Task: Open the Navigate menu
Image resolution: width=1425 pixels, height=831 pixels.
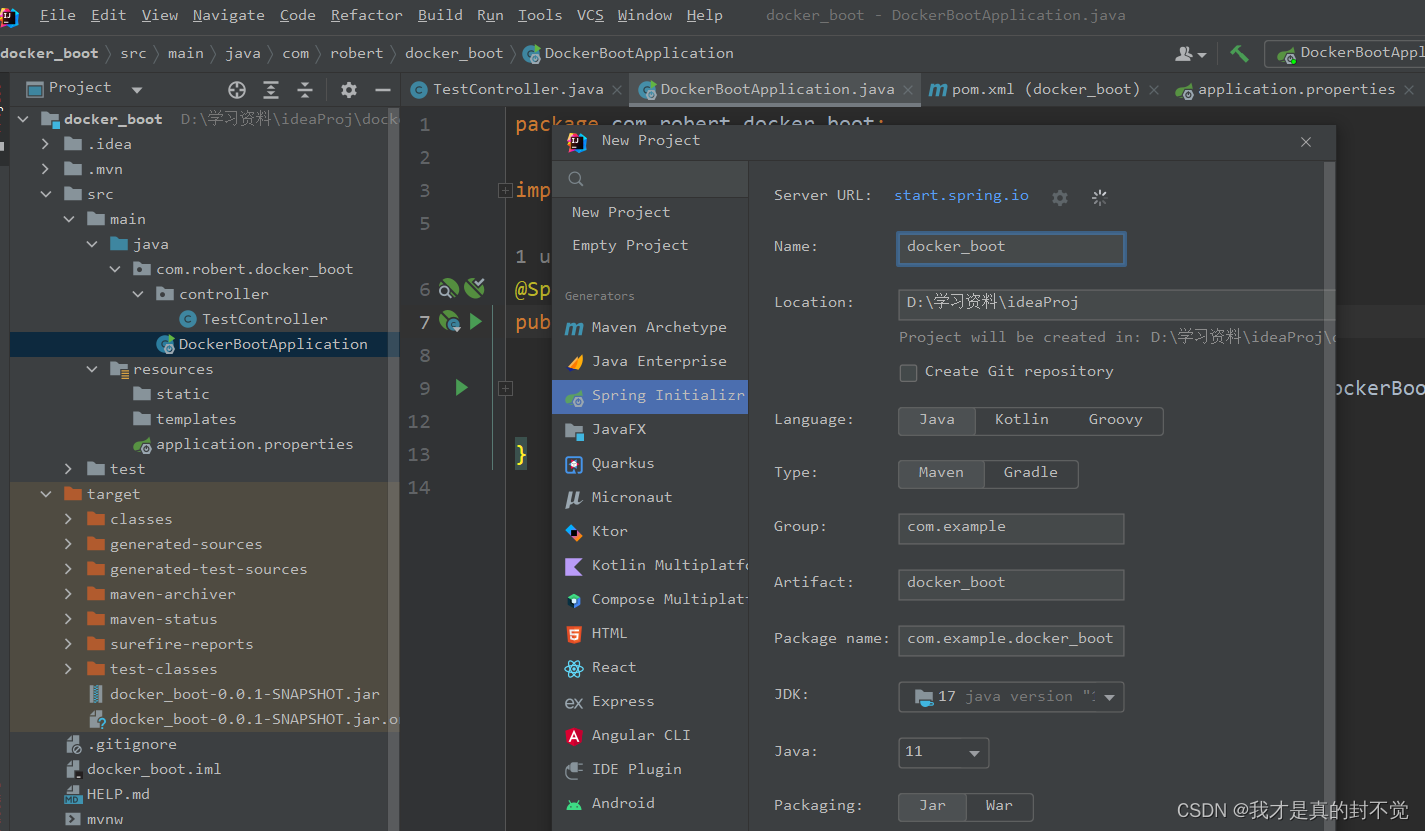Action: [228, 15]
